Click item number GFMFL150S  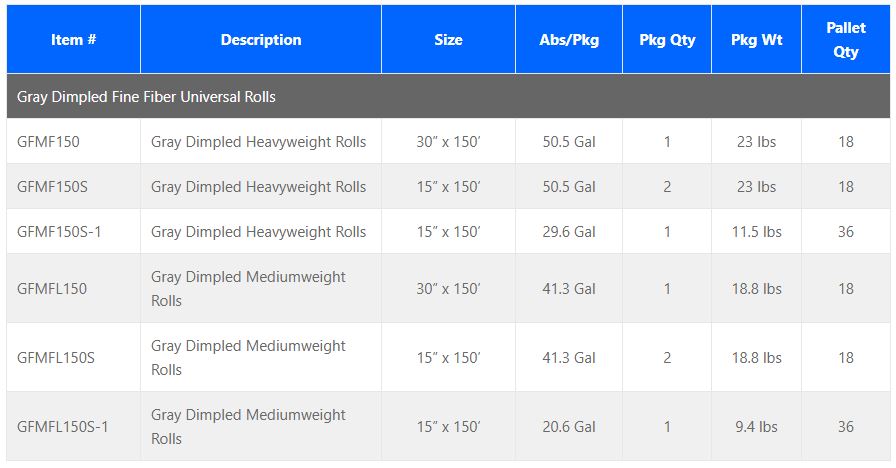click(x=56, y=358)
